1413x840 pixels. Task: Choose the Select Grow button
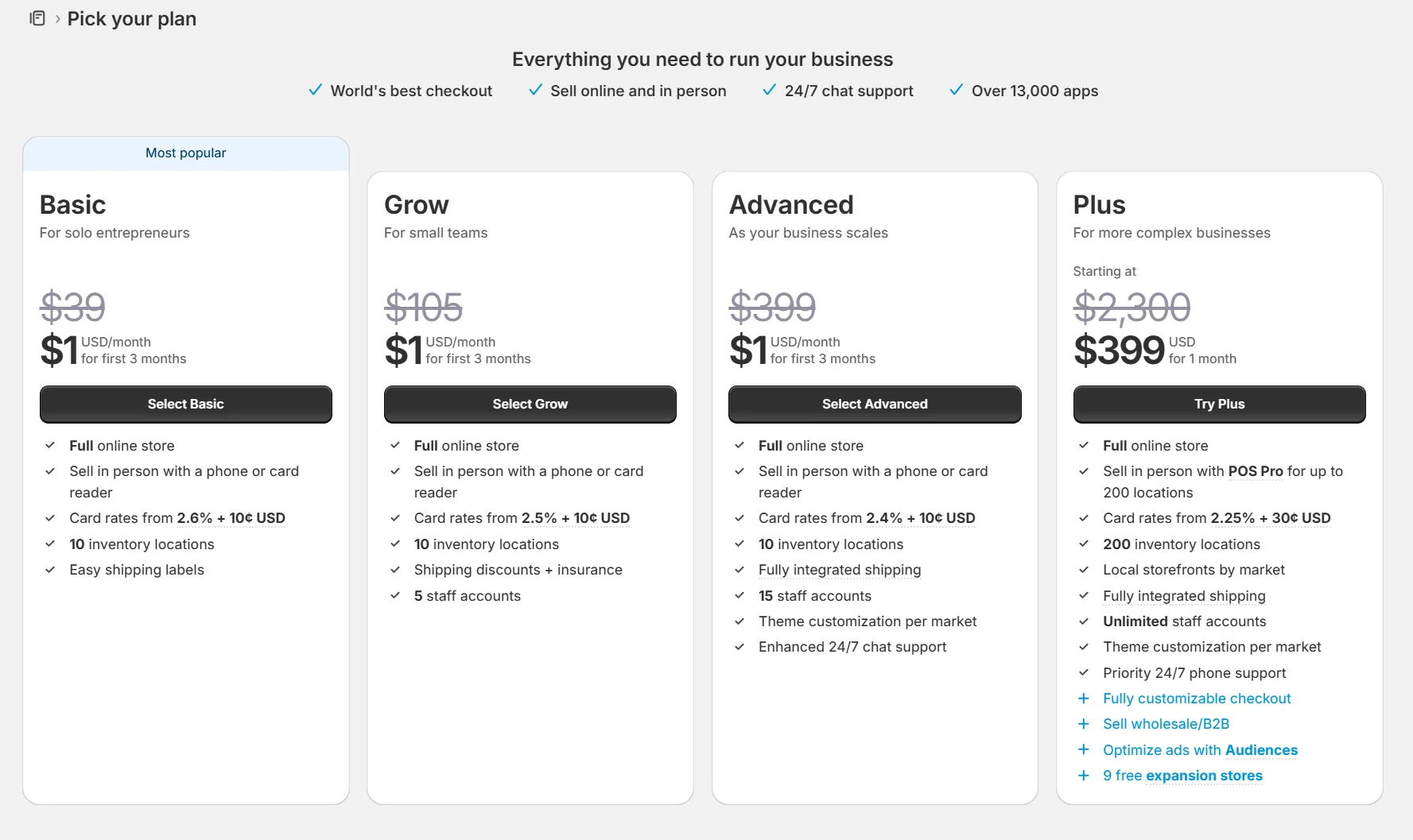click(x=530, y=404)
